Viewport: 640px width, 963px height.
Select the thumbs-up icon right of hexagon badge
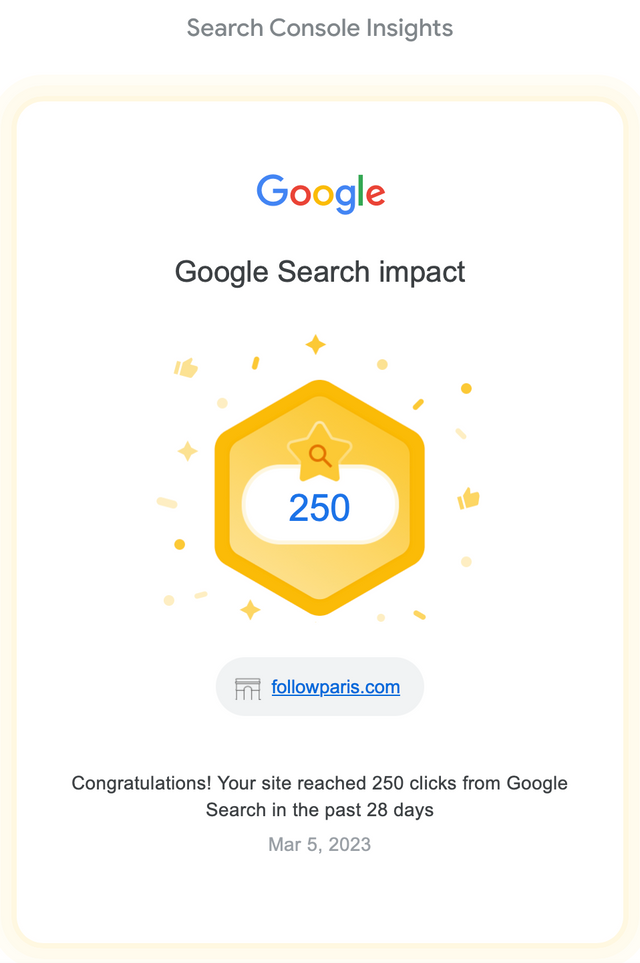point(469,498)
